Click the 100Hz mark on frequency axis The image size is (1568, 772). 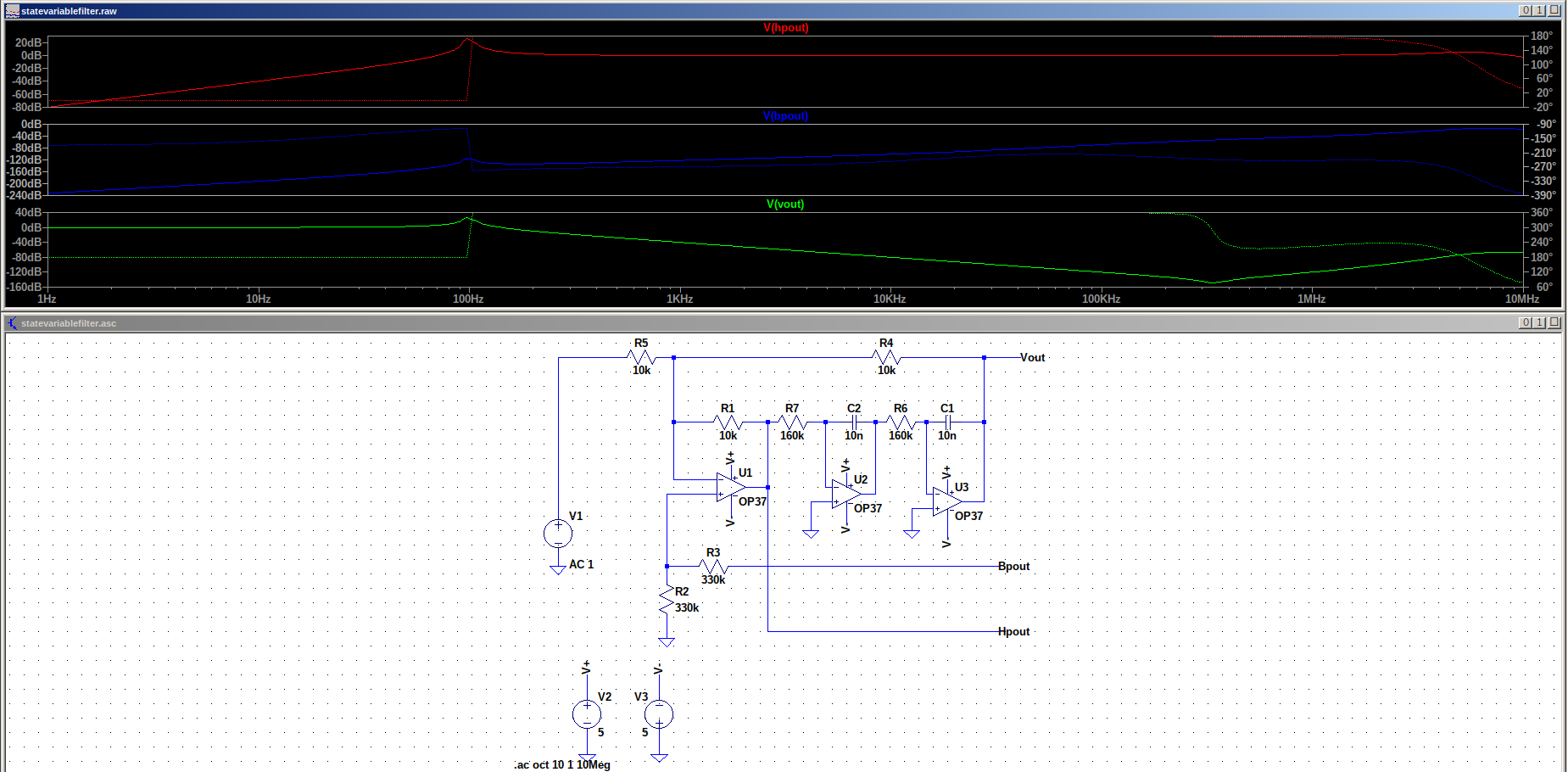pyautogui.click(x=468, y=299)
